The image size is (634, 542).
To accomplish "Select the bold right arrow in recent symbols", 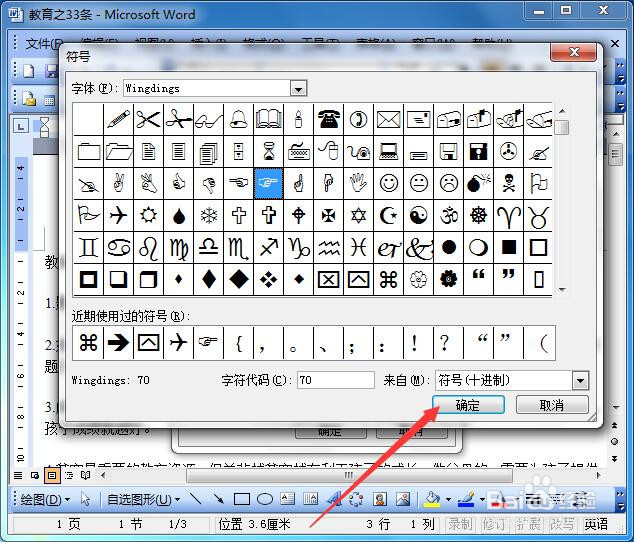I will click(x=118, y=343).
